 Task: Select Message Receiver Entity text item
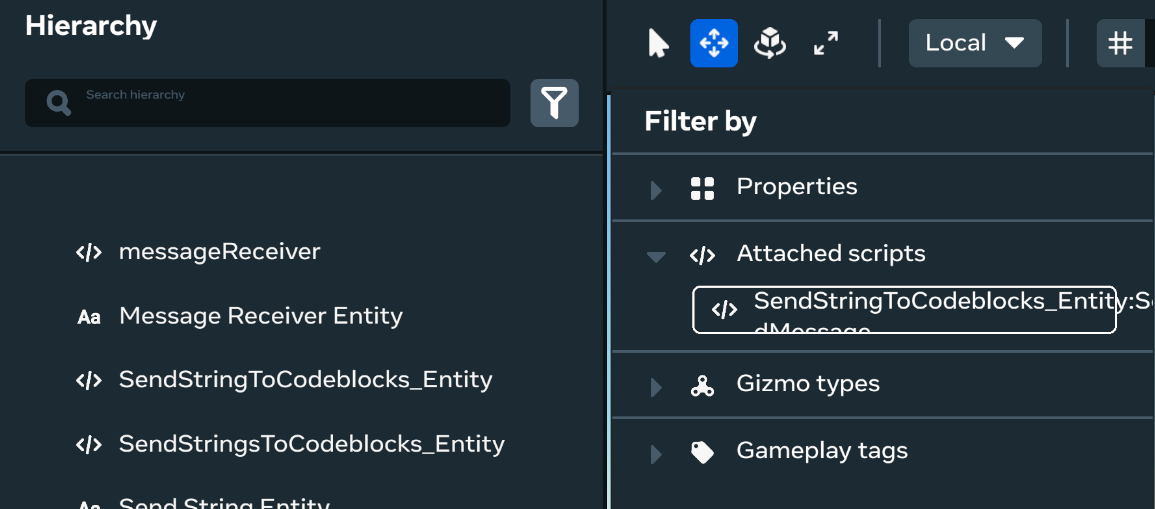(x=261, y=316)
